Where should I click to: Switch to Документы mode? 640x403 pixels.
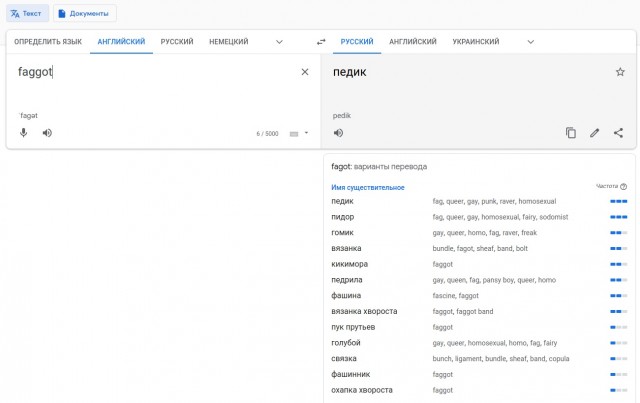pyautogui.click(x=84, y=13)
